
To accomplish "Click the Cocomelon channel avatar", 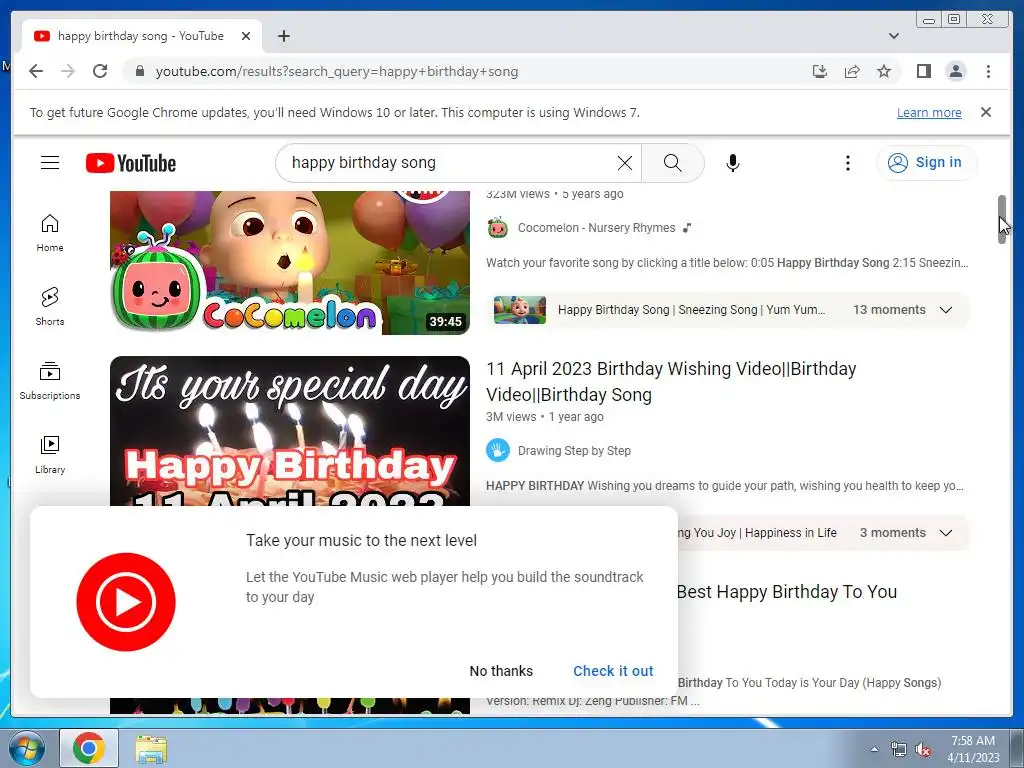I will click(498, 227).
